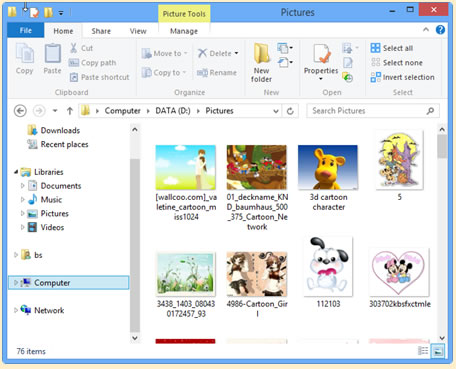Open the recent locations dropdown arrow
This screenshot has width=456, height=369.
click(x=55, y=111)
